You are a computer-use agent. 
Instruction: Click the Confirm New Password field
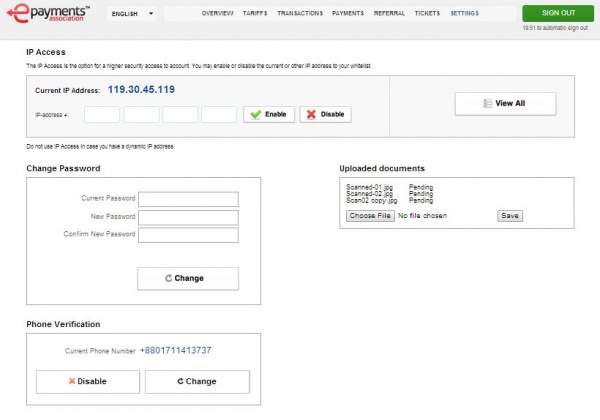188,235
